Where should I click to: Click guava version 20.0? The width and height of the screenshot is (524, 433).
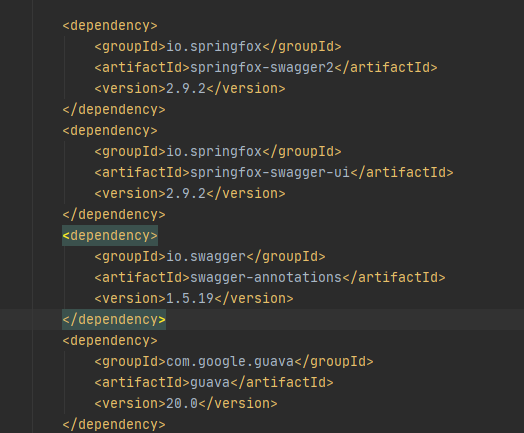[x=182, y=404]
